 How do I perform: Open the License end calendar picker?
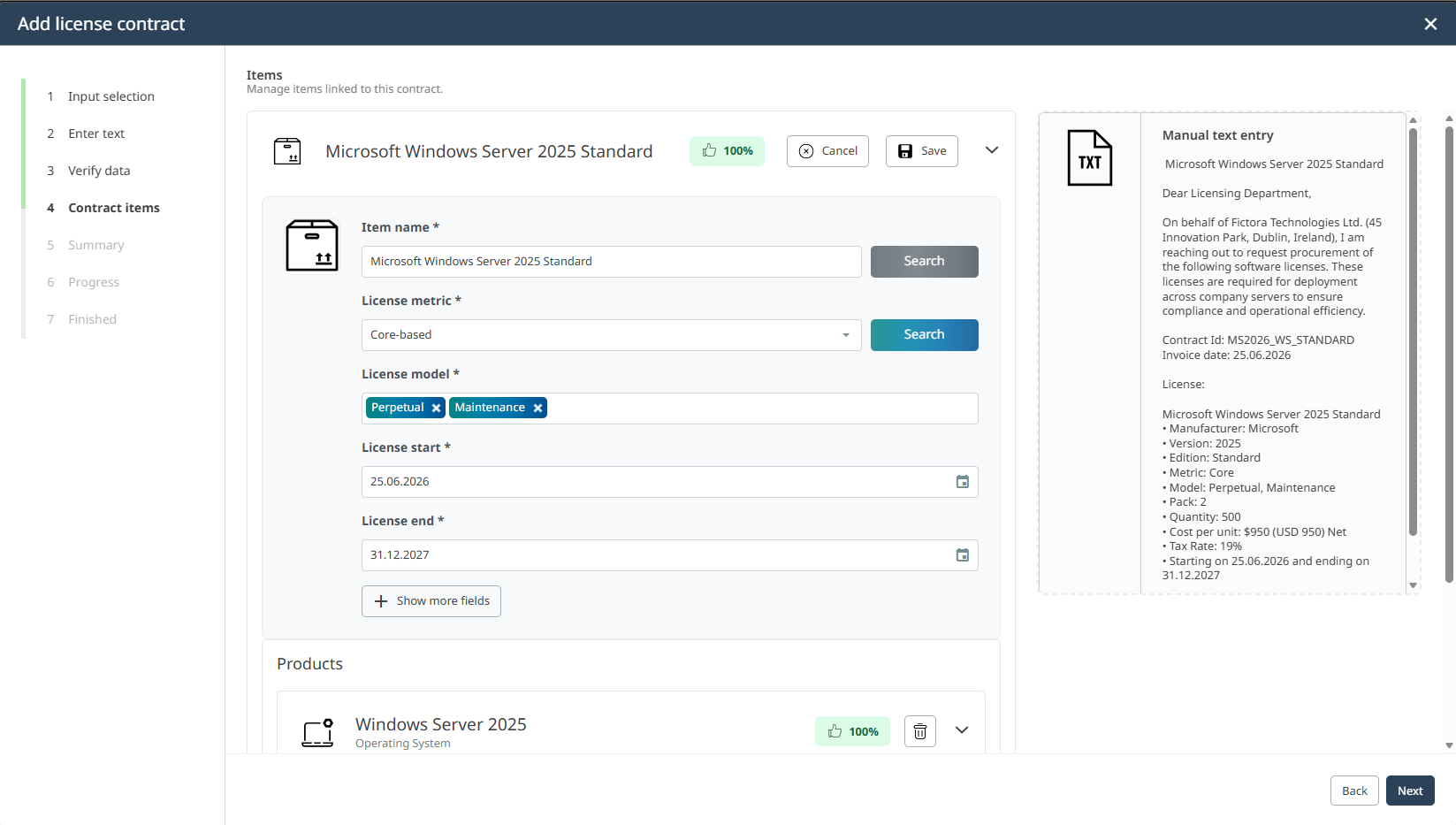(963, 555)
